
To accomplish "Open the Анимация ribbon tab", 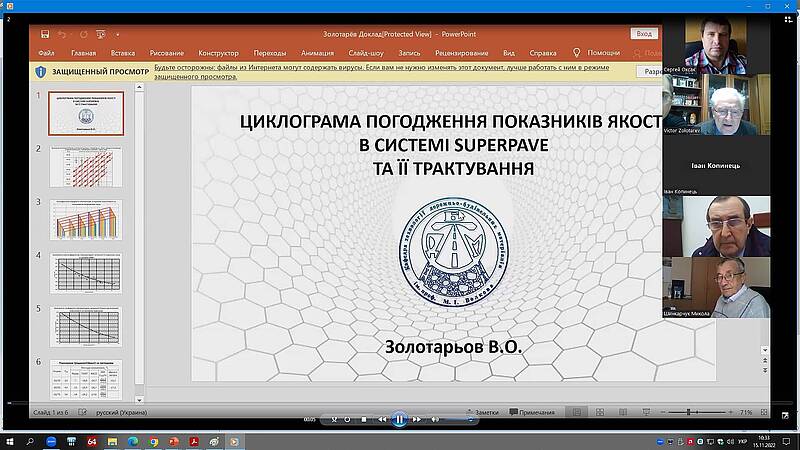I will click(x=317, y=53).
